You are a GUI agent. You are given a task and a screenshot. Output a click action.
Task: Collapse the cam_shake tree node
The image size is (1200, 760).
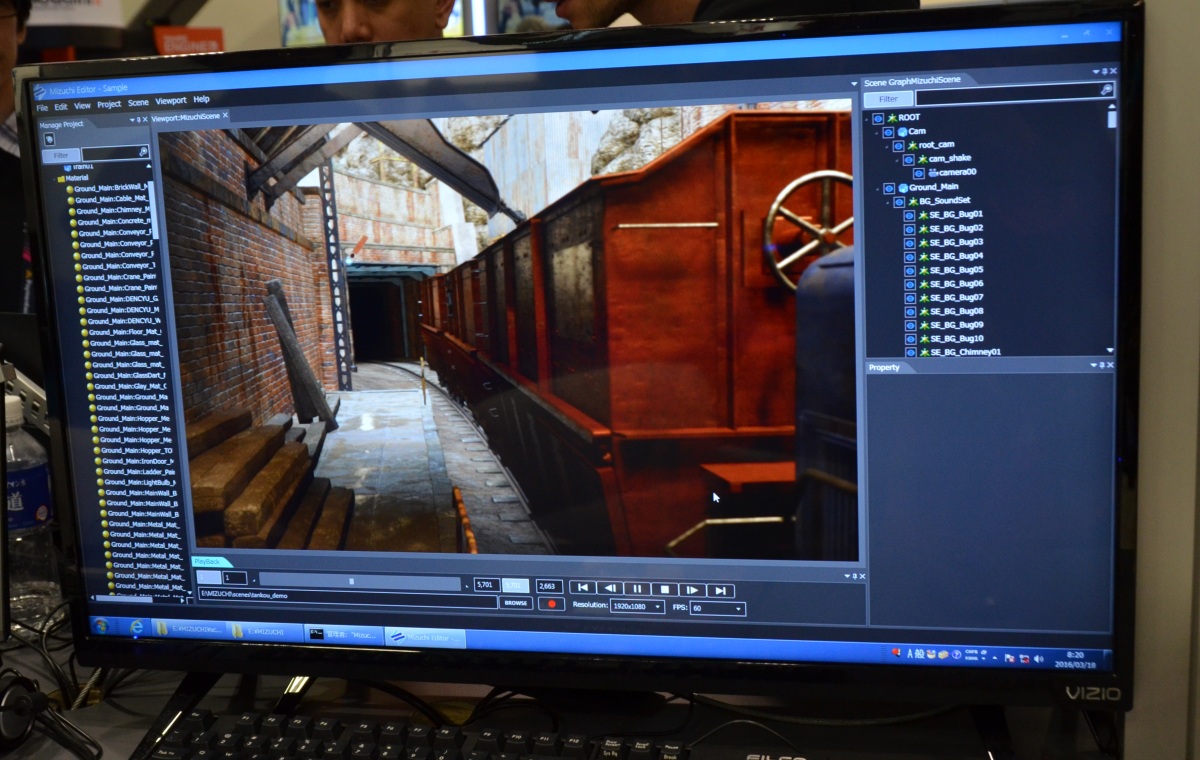coord(897,159)
